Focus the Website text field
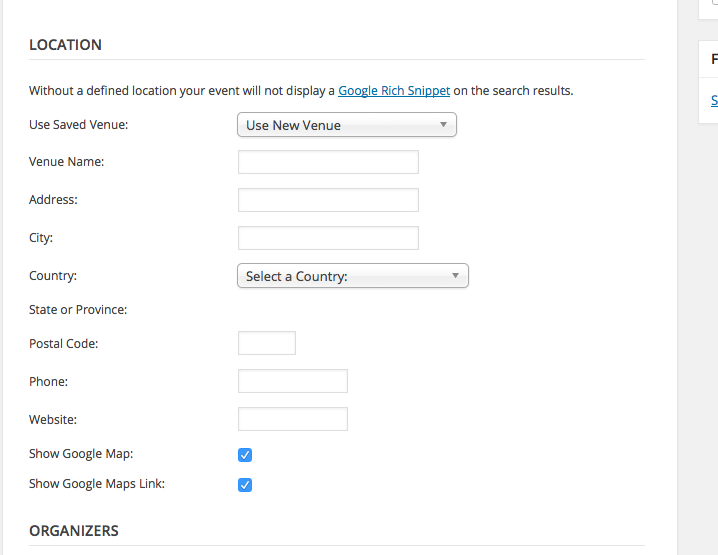The width and height of the screenshot is (718, 555). pyautogui.click(x=293, y=419)
